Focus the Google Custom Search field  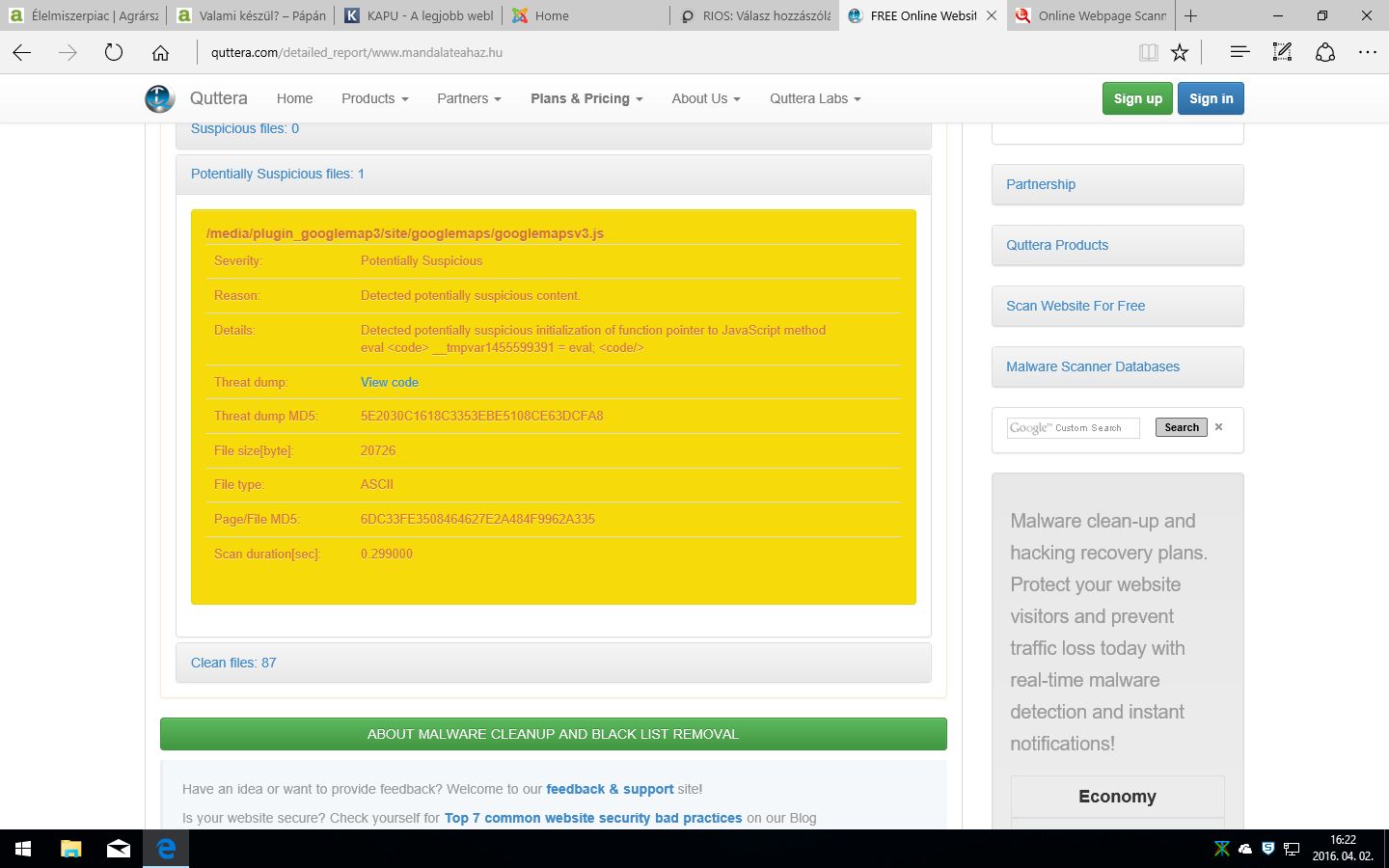[1073, 427]
